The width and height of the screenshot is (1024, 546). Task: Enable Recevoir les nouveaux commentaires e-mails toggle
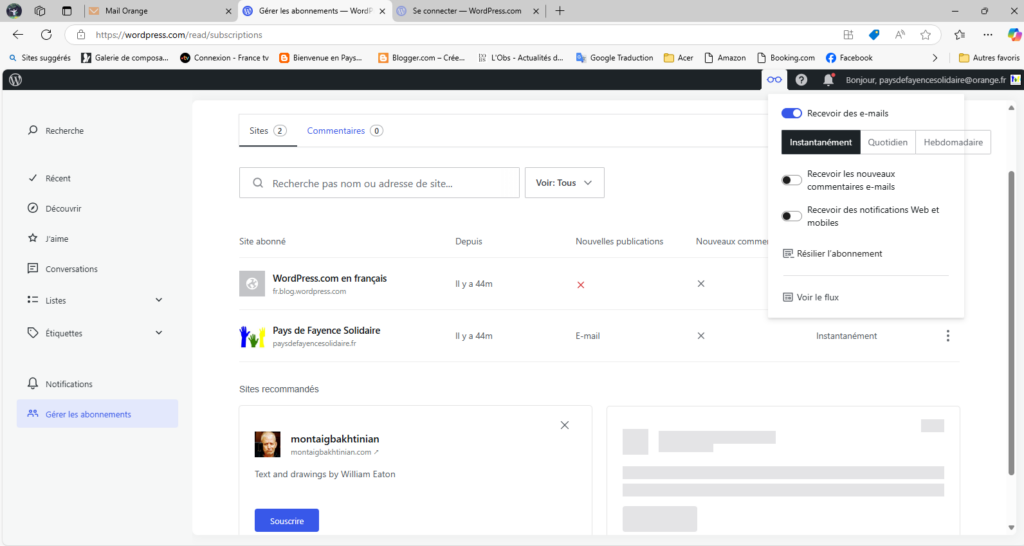[791, 180]
